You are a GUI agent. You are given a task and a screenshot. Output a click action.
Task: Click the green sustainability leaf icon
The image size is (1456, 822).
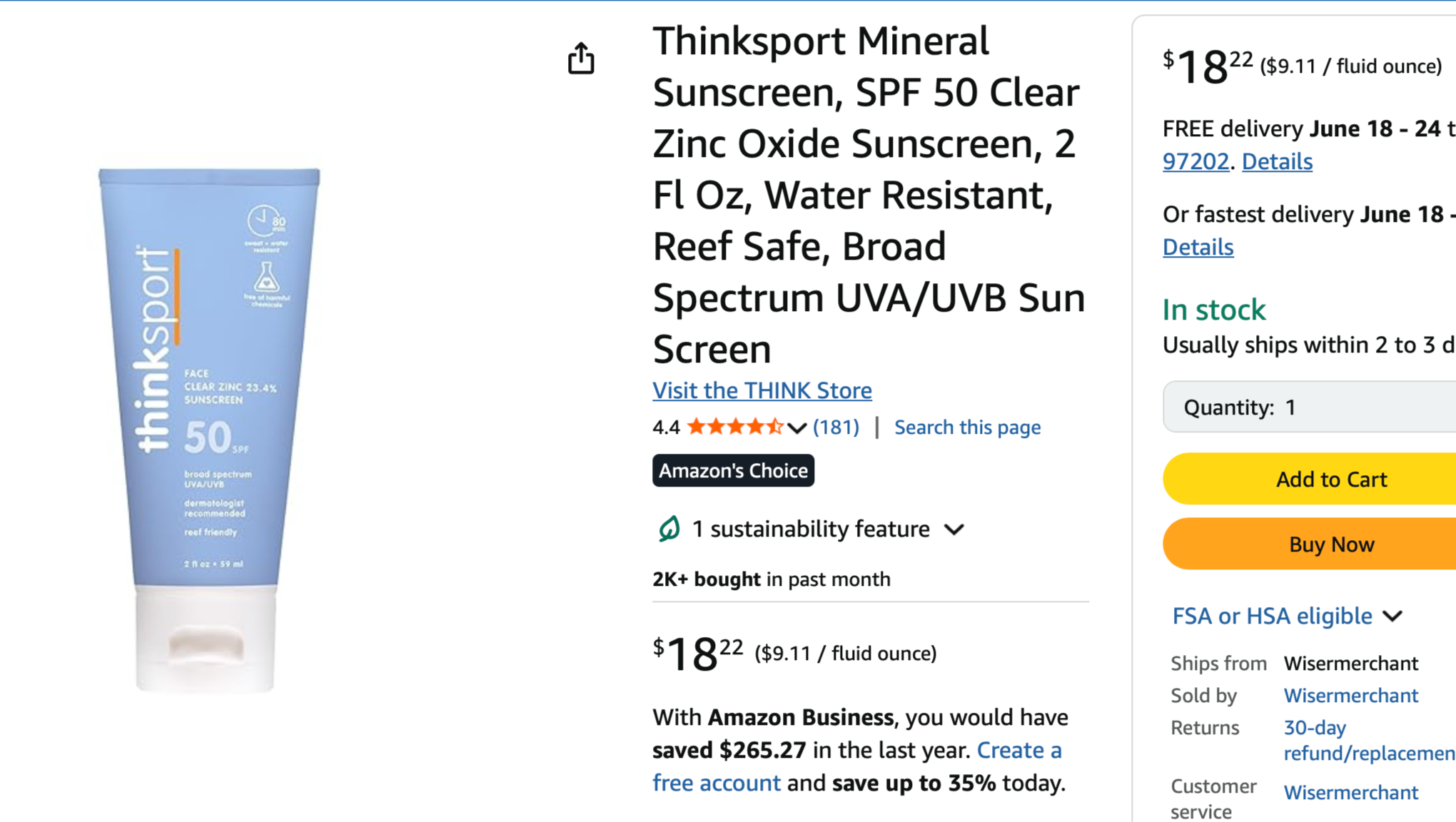669,529
